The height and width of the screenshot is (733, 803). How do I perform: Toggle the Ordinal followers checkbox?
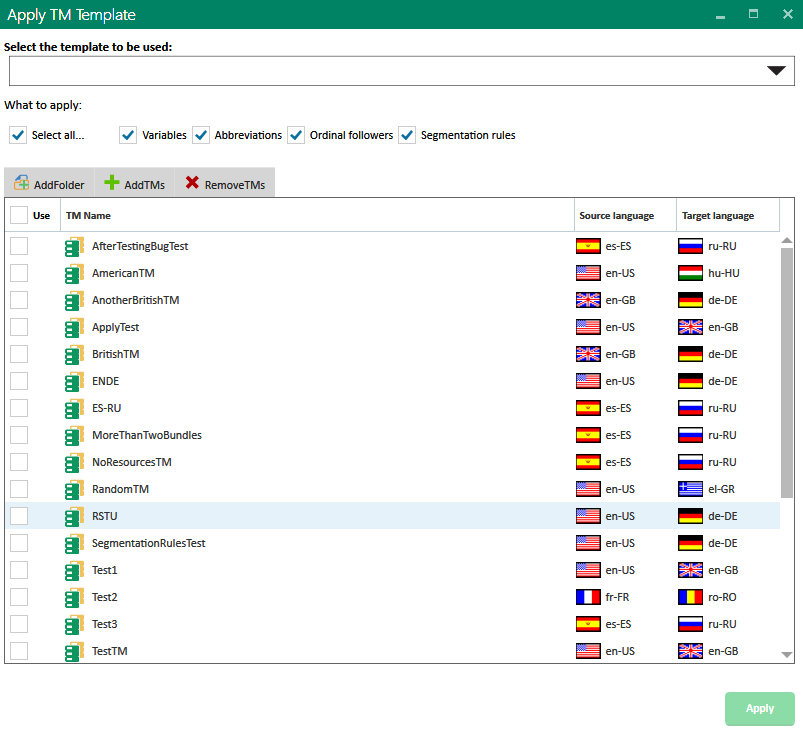(x=296, y=135)
